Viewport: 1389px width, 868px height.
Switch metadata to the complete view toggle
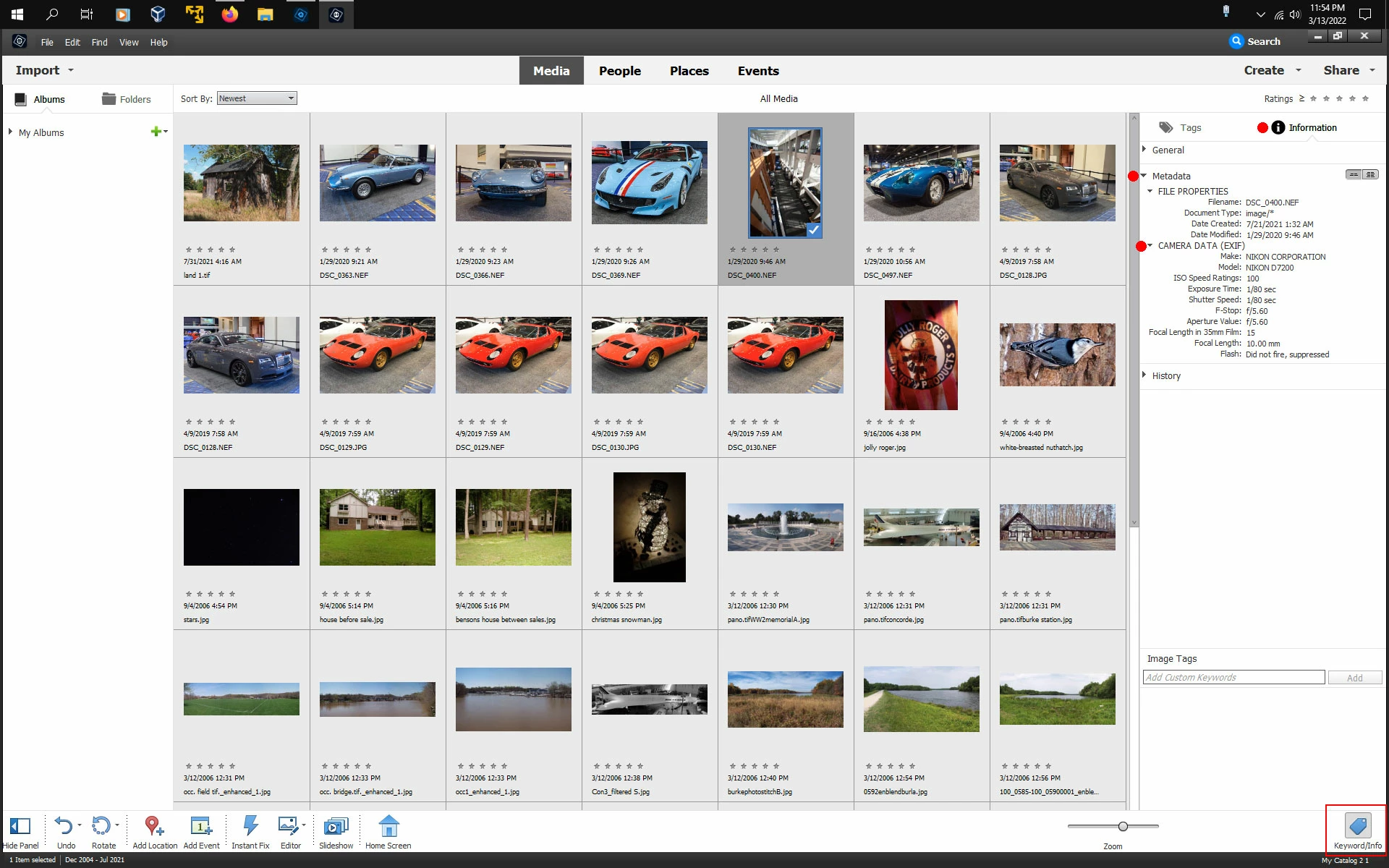[x=1370, y=174]
